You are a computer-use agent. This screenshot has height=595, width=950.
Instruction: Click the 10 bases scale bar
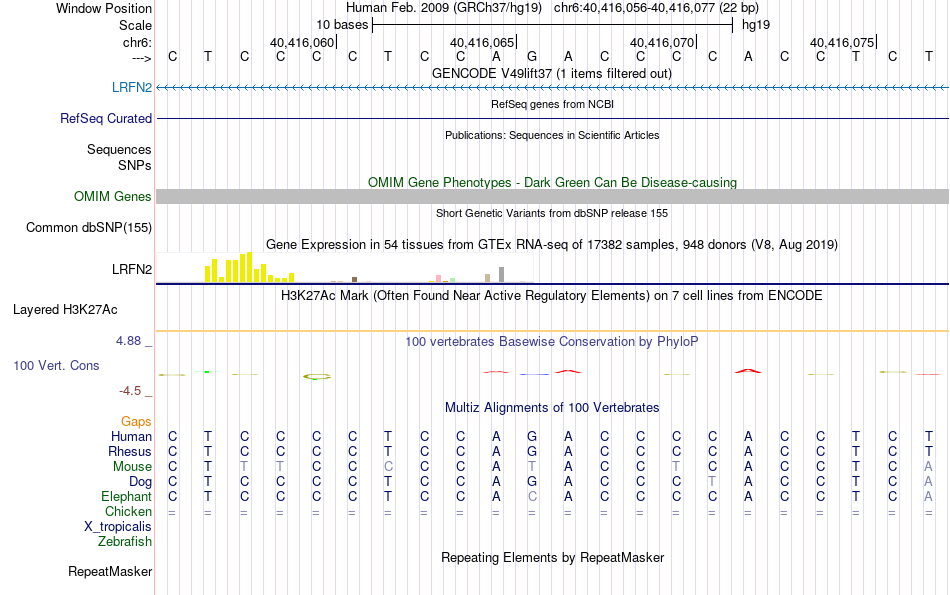tap(552, 25)
